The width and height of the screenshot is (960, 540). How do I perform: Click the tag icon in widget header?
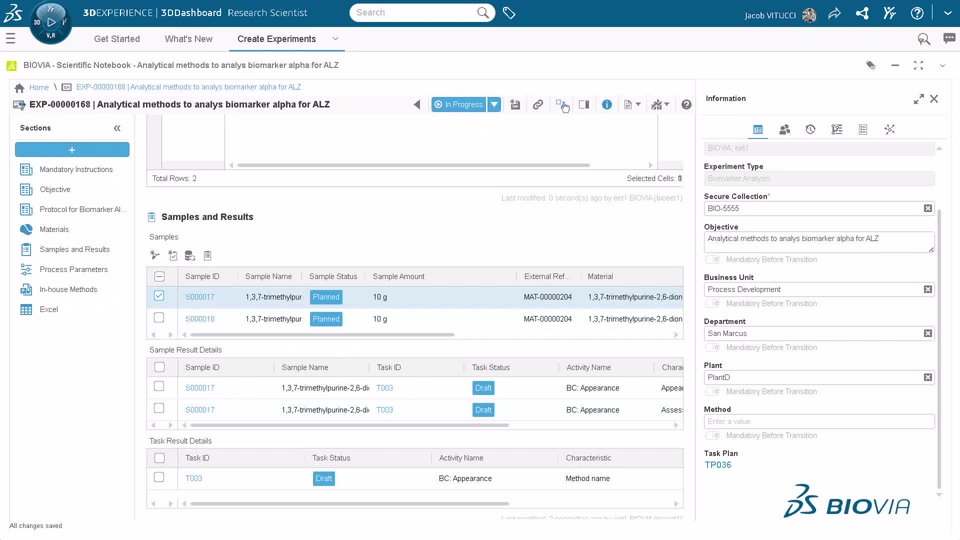point(871,65)
